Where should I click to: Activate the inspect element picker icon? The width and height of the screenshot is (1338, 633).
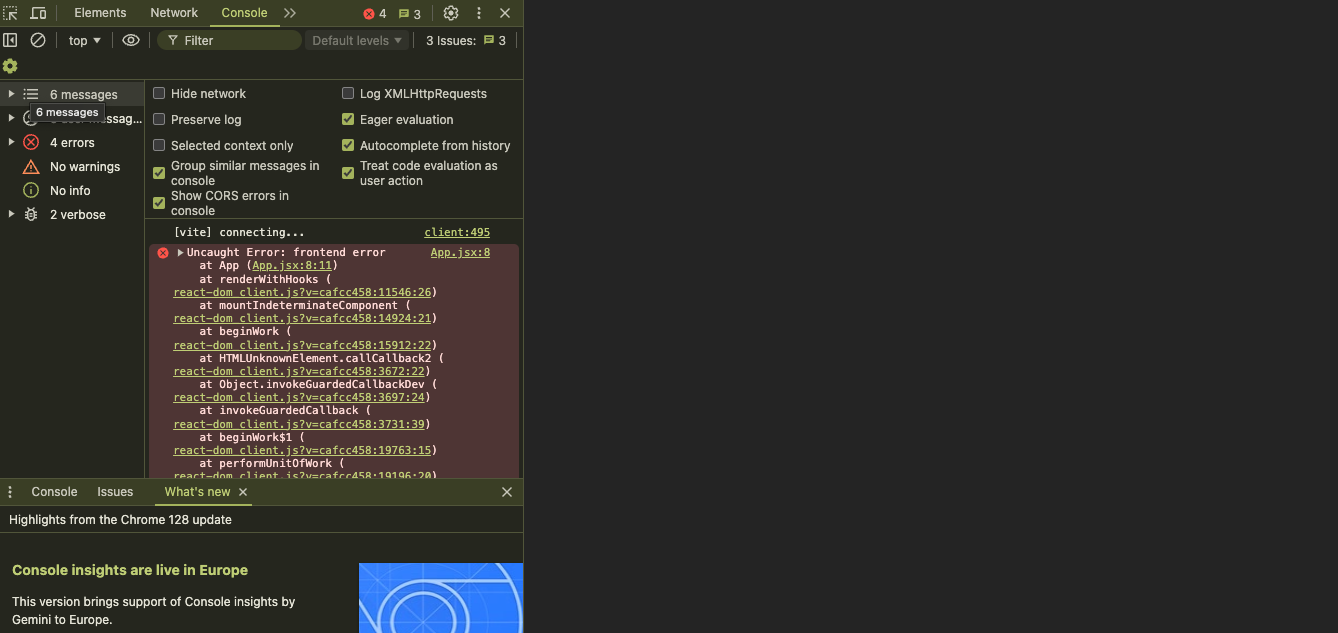(x=10, y=13)
